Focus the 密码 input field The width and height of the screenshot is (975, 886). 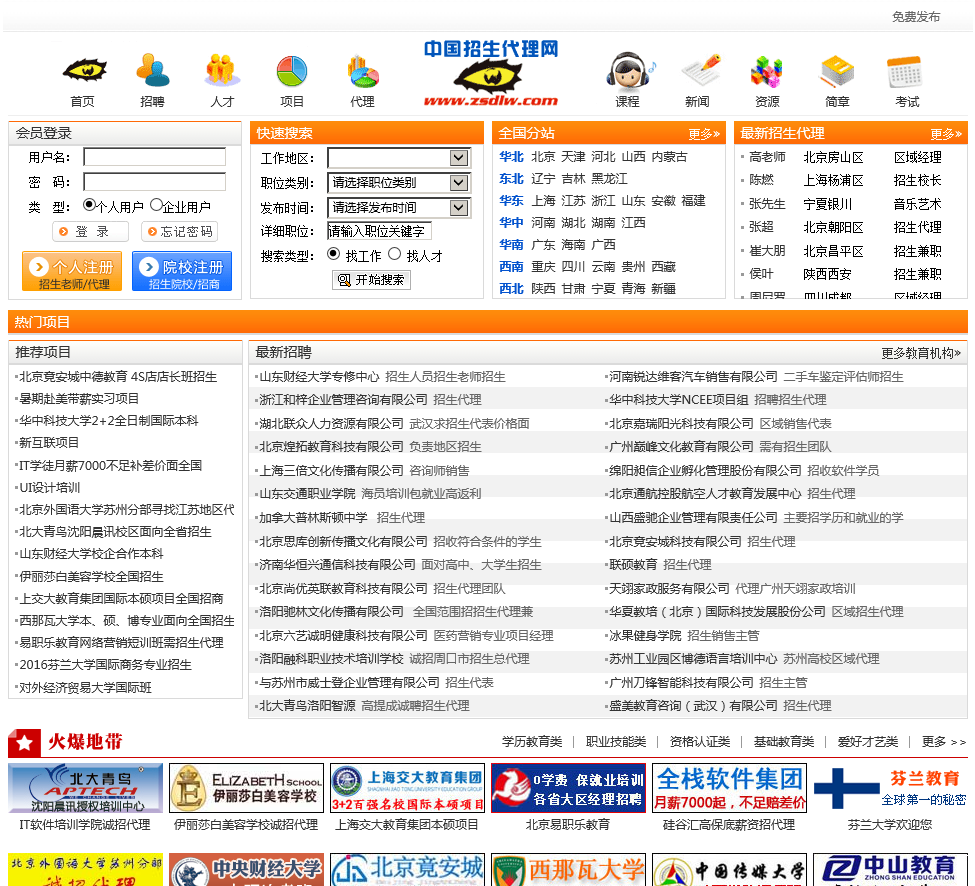[x=154, y=182]
